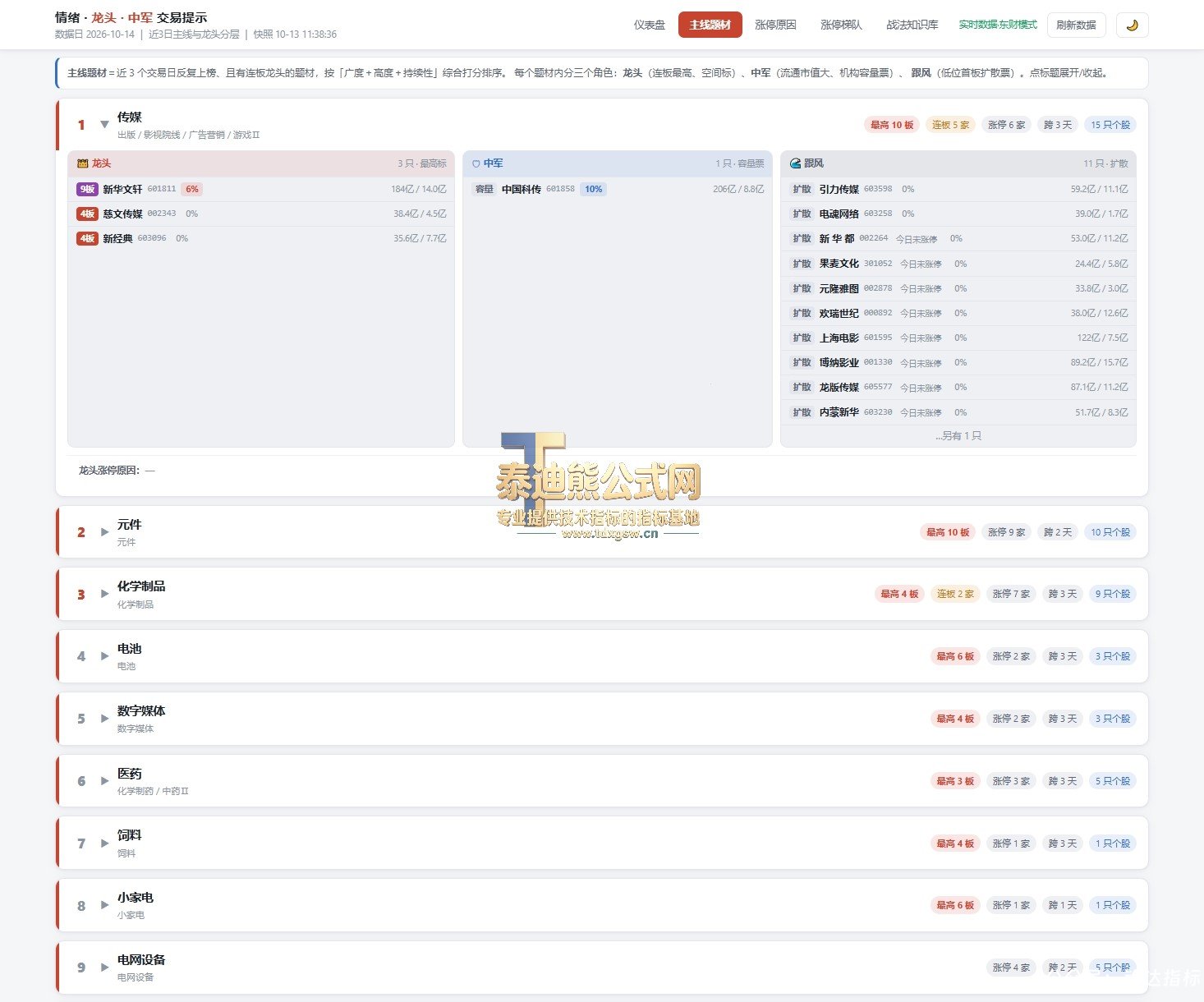This screenshot has width=1204, height=1002.
Task: Click the 龙头 crown icon
Action: click(x=82, y=163)
